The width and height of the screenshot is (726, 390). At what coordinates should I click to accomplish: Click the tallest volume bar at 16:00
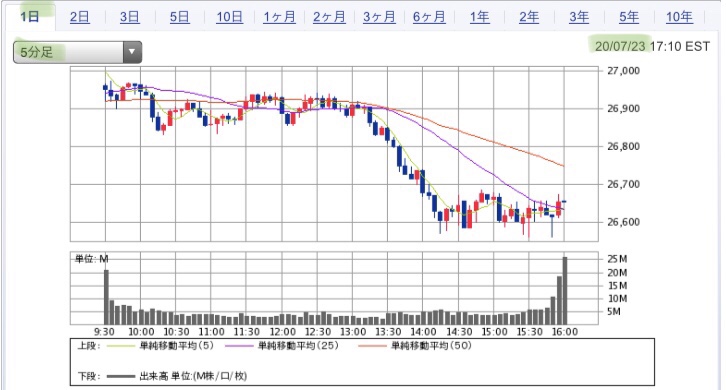click(565, 290)
